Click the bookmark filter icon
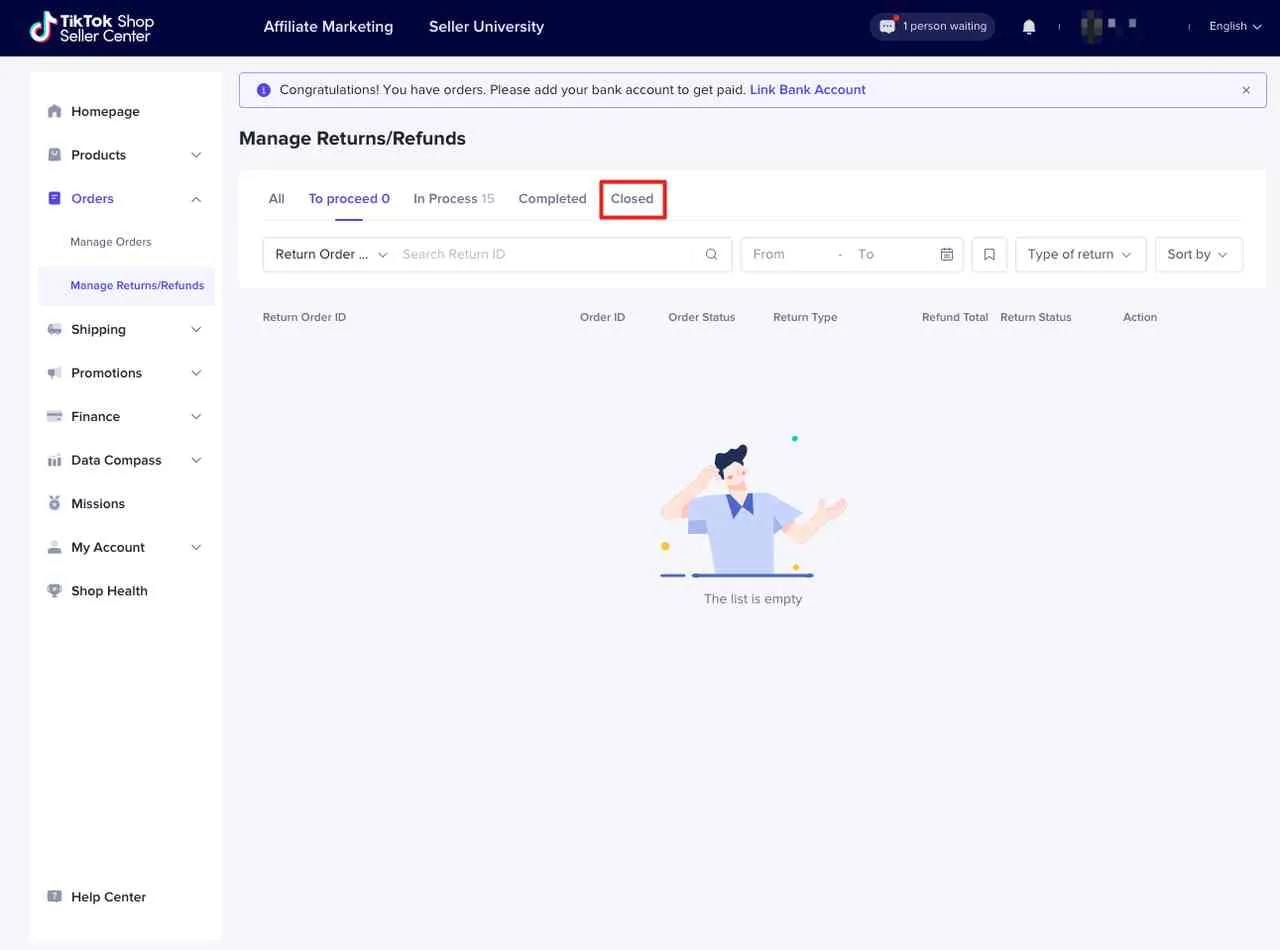 point(989,255)
